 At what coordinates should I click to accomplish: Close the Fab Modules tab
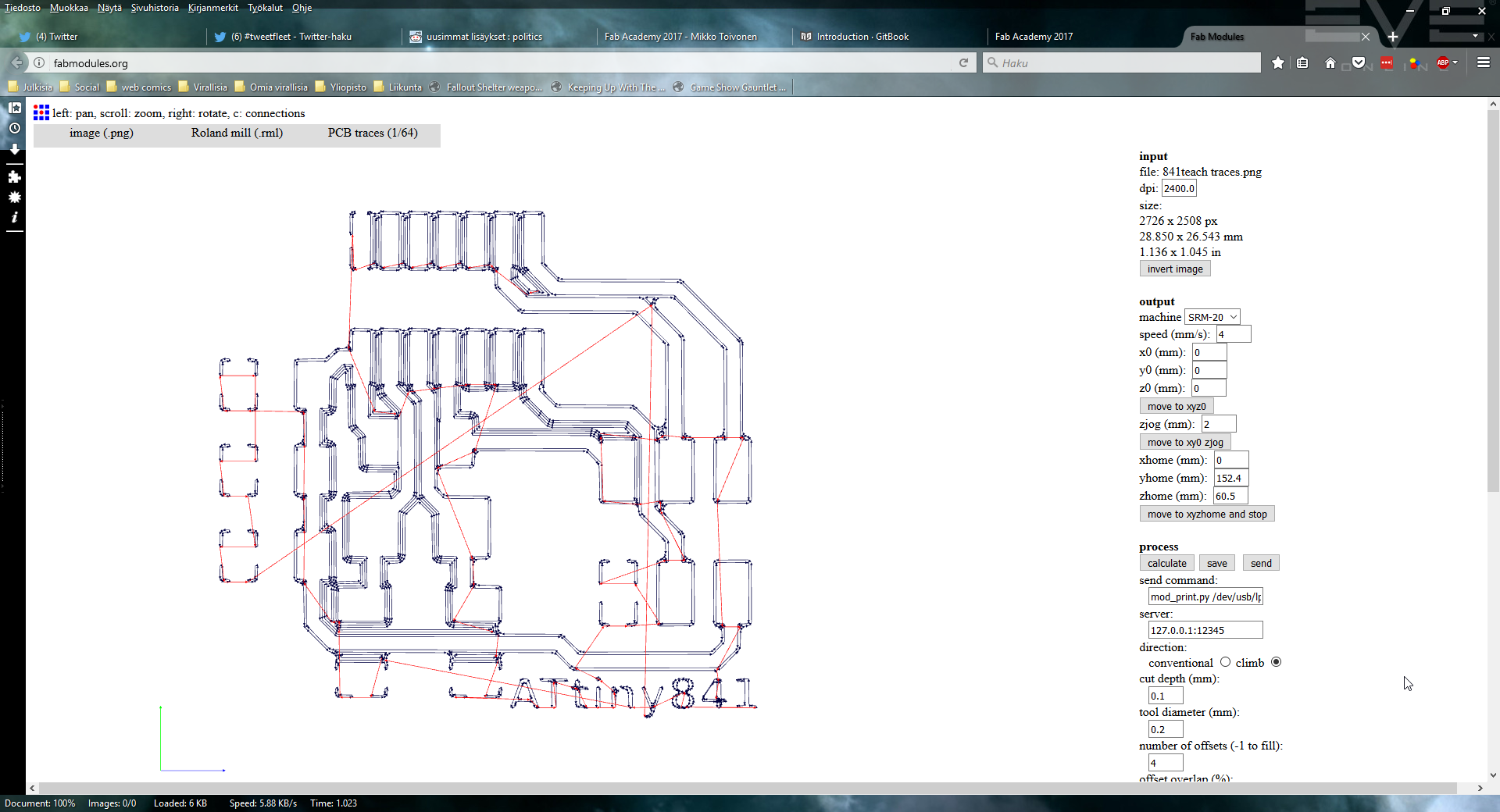point(1365,37)
